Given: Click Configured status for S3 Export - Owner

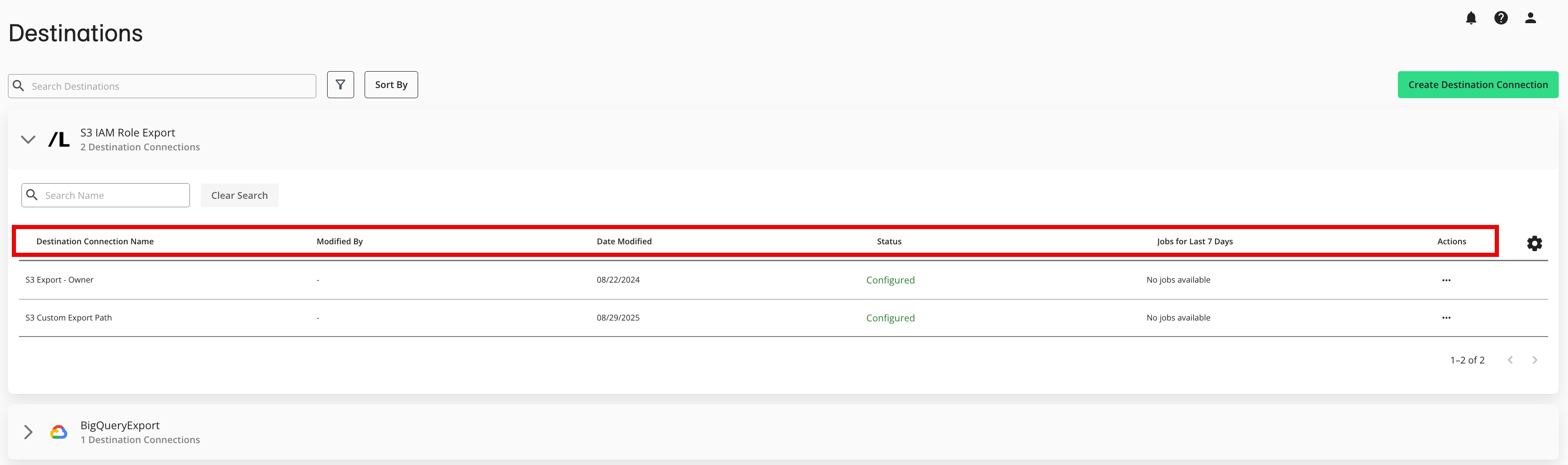Looking at the screenshot, I should click(891, 280).
